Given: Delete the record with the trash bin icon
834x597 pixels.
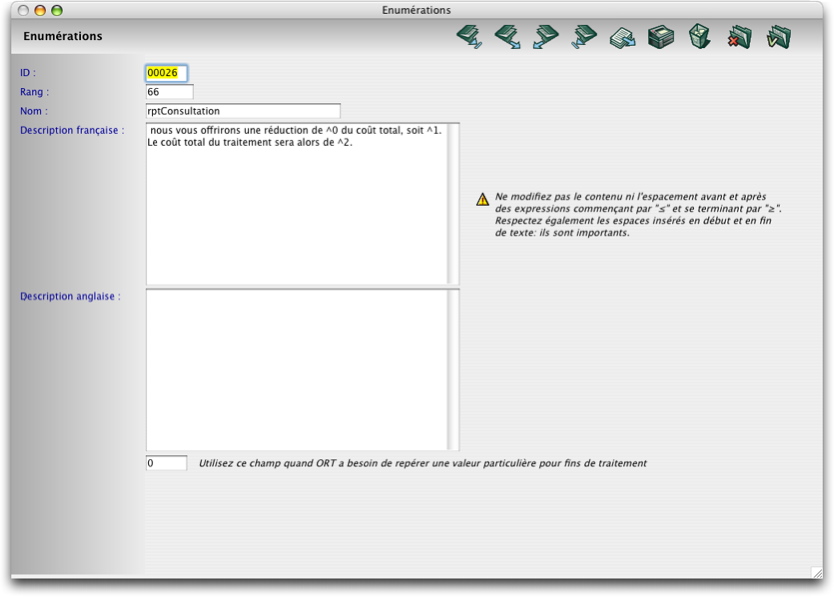Looking at the screenshot, I should point(699,37).
